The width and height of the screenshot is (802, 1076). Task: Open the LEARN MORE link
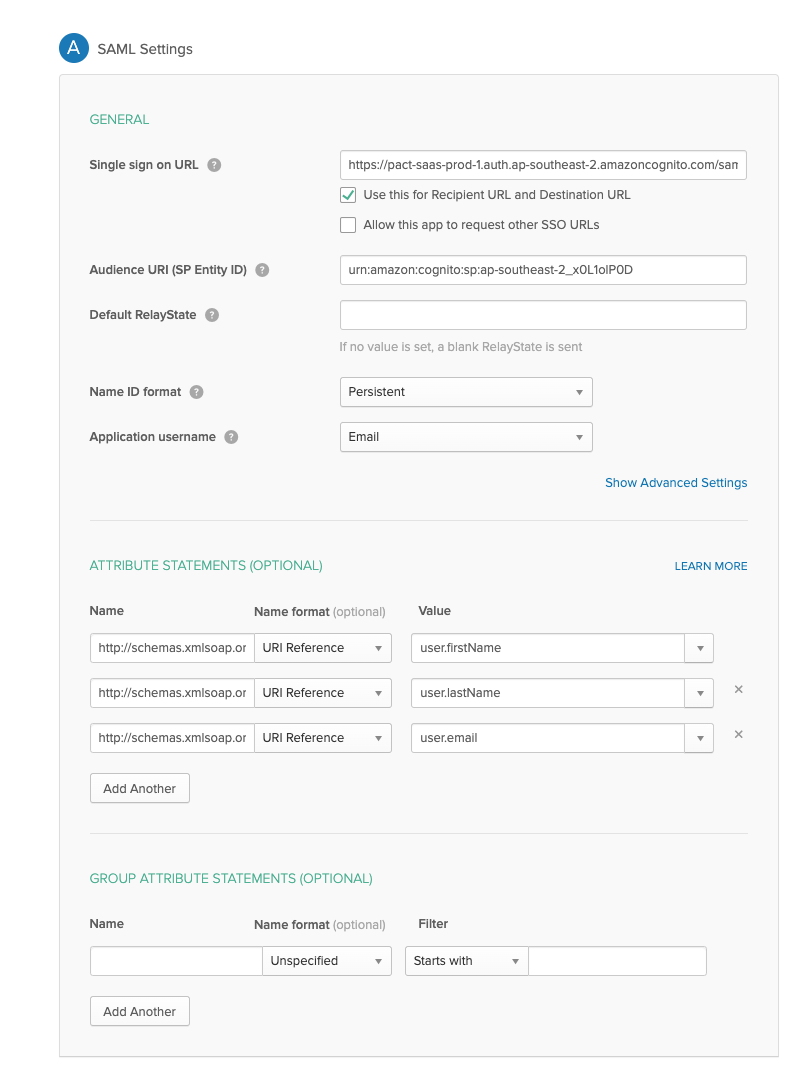710,566
